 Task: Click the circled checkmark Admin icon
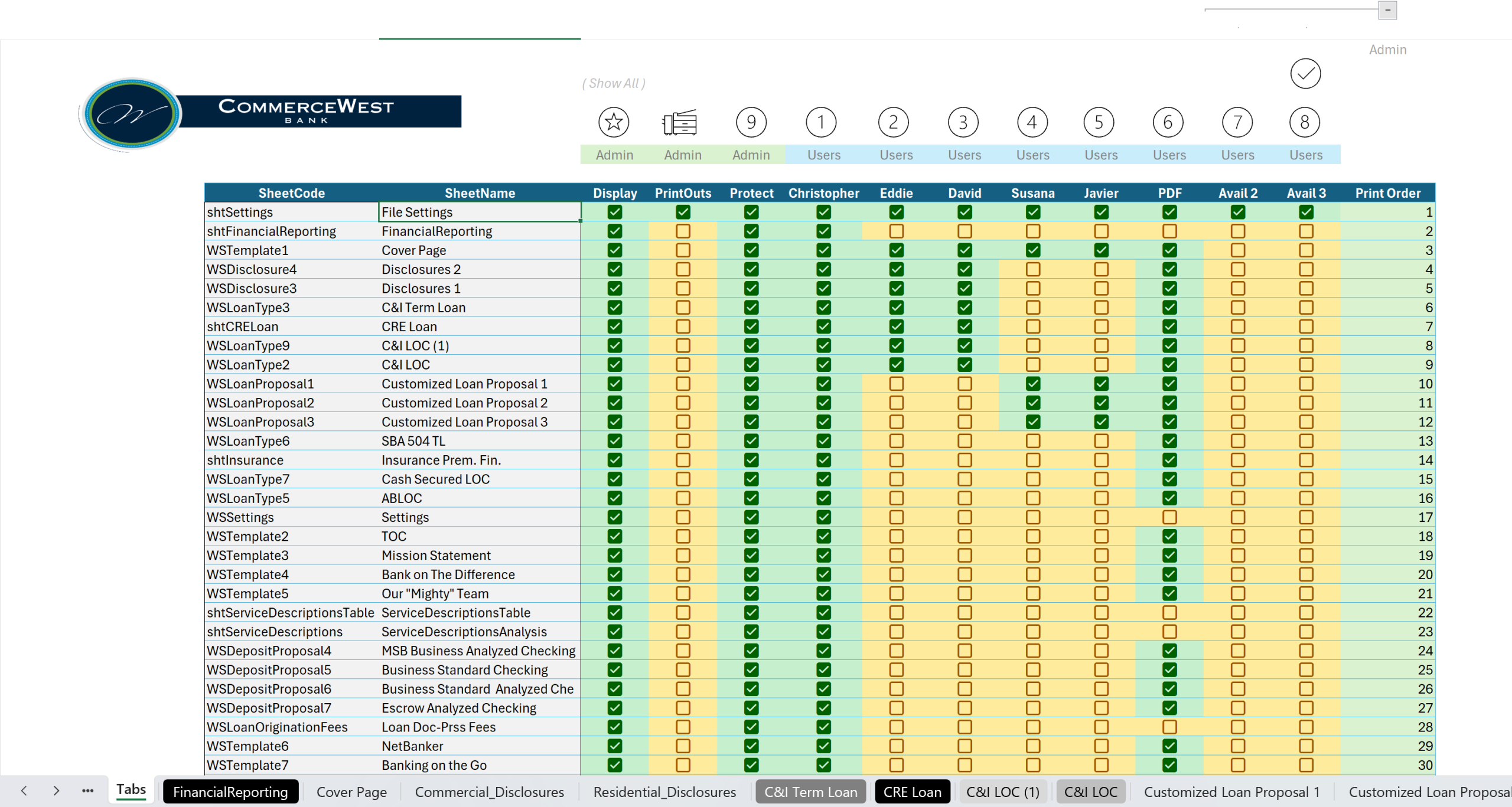(x=1305, y=74)
